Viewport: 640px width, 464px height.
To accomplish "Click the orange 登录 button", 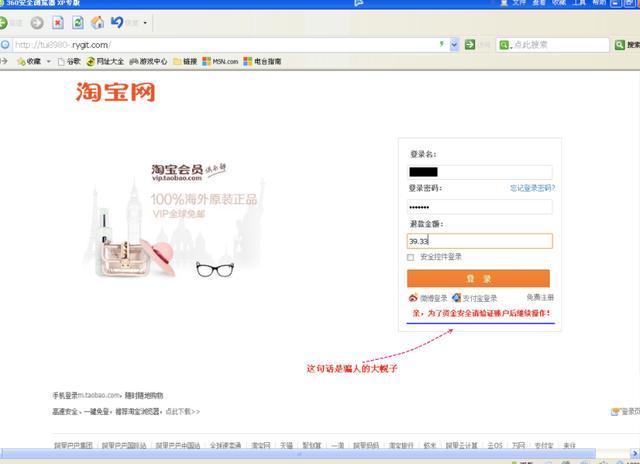I will tap(478, 278).
